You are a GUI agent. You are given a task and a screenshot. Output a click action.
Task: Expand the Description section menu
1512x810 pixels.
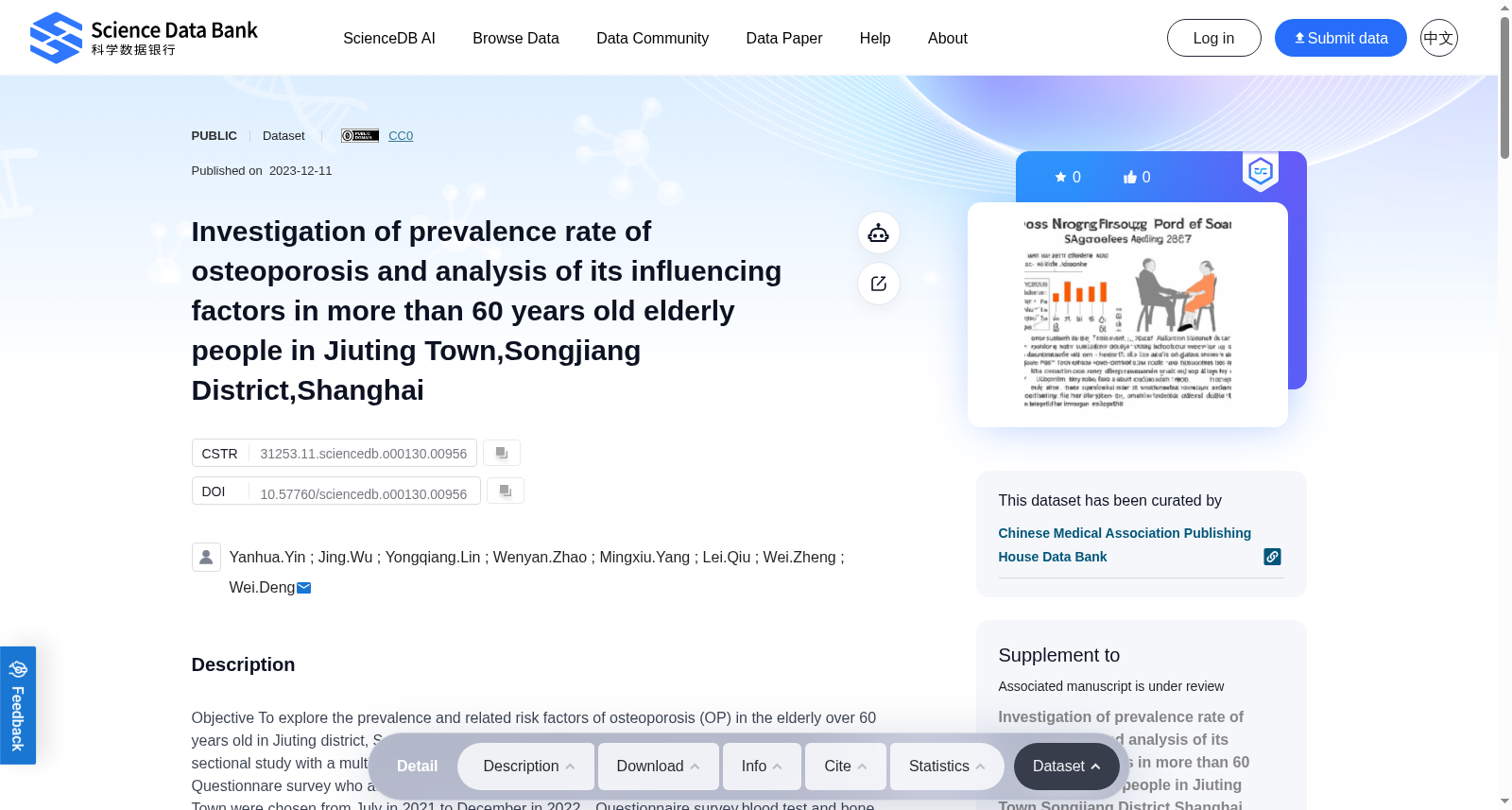[526, 767]
